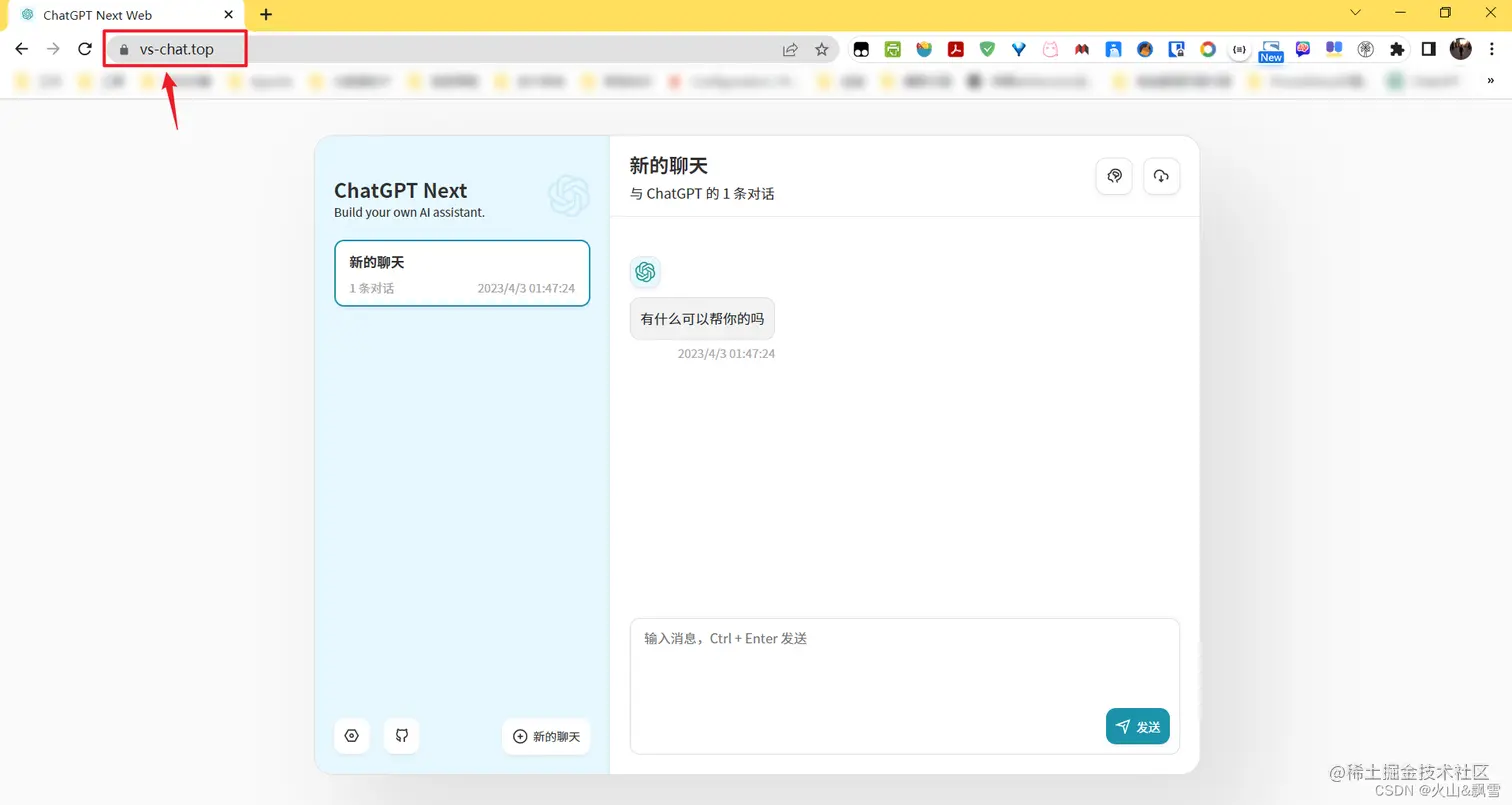Reload the page
The height and width of the screenshot is (805, 1512).
[86, 49]
